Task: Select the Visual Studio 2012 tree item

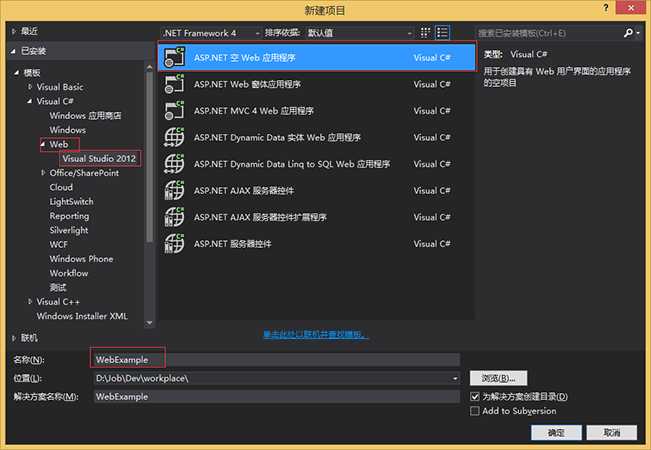Action: pyautogui.click(x=99, y=159)
